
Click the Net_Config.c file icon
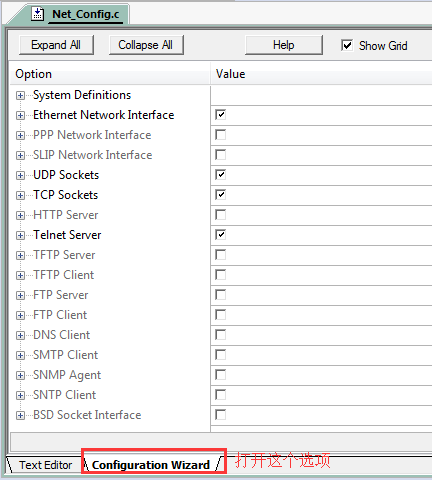click(38, 14)
